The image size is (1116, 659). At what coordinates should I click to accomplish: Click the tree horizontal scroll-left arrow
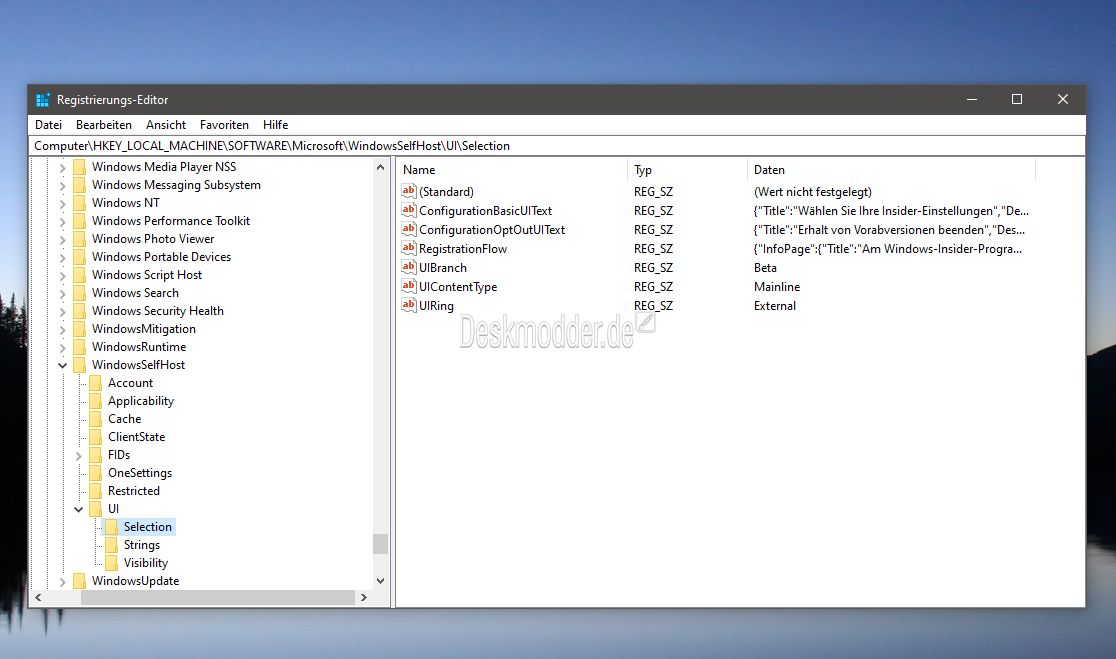coord(38,598)
